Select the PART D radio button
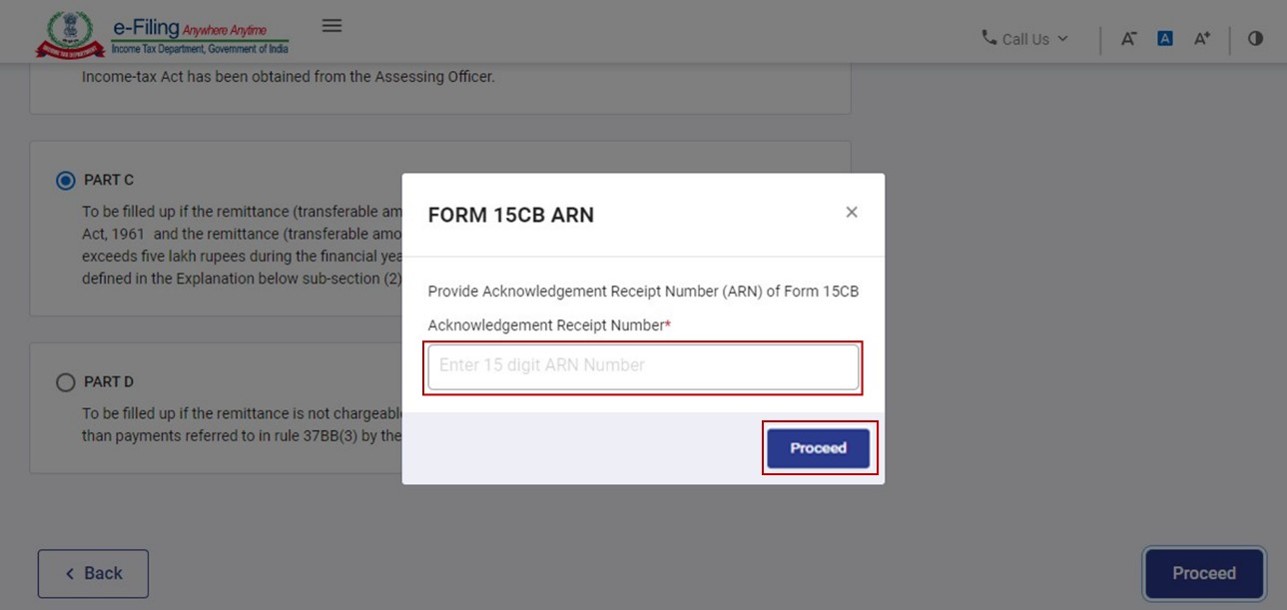Image resolution: width=1287 pixels, height=610 pixels. 66,382
